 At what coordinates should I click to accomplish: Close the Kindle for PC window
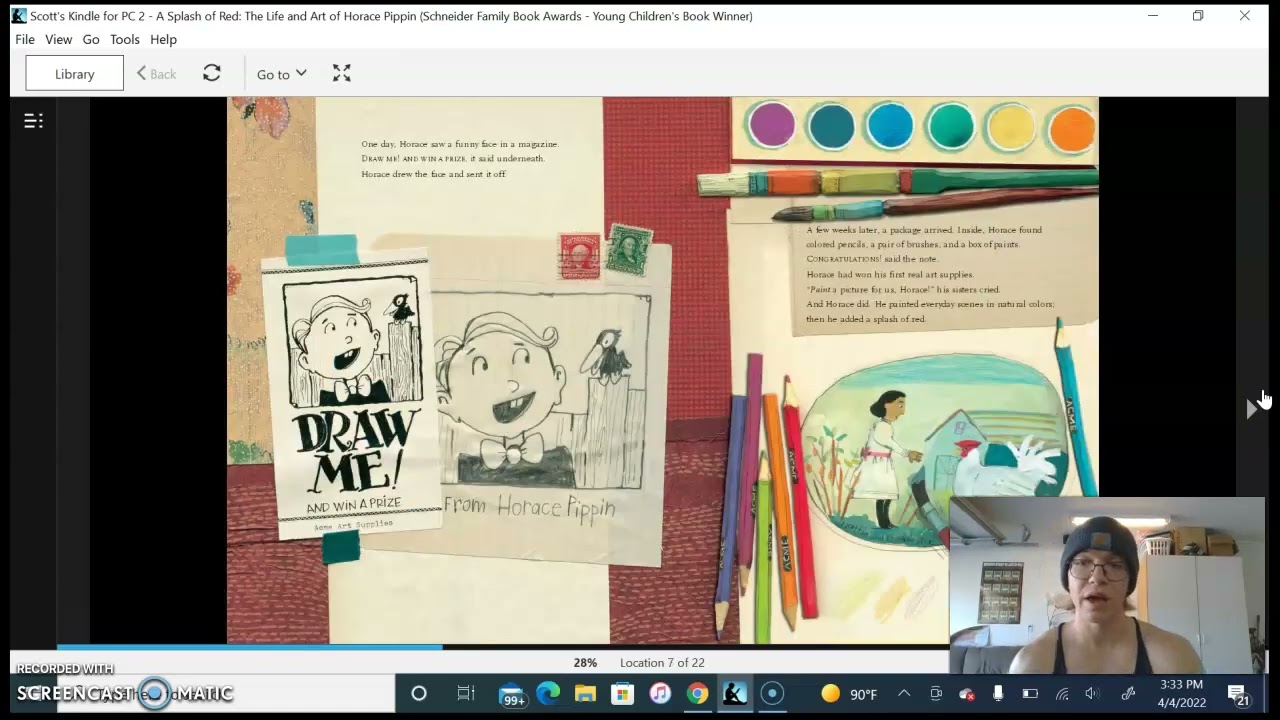click(1245, 16)
